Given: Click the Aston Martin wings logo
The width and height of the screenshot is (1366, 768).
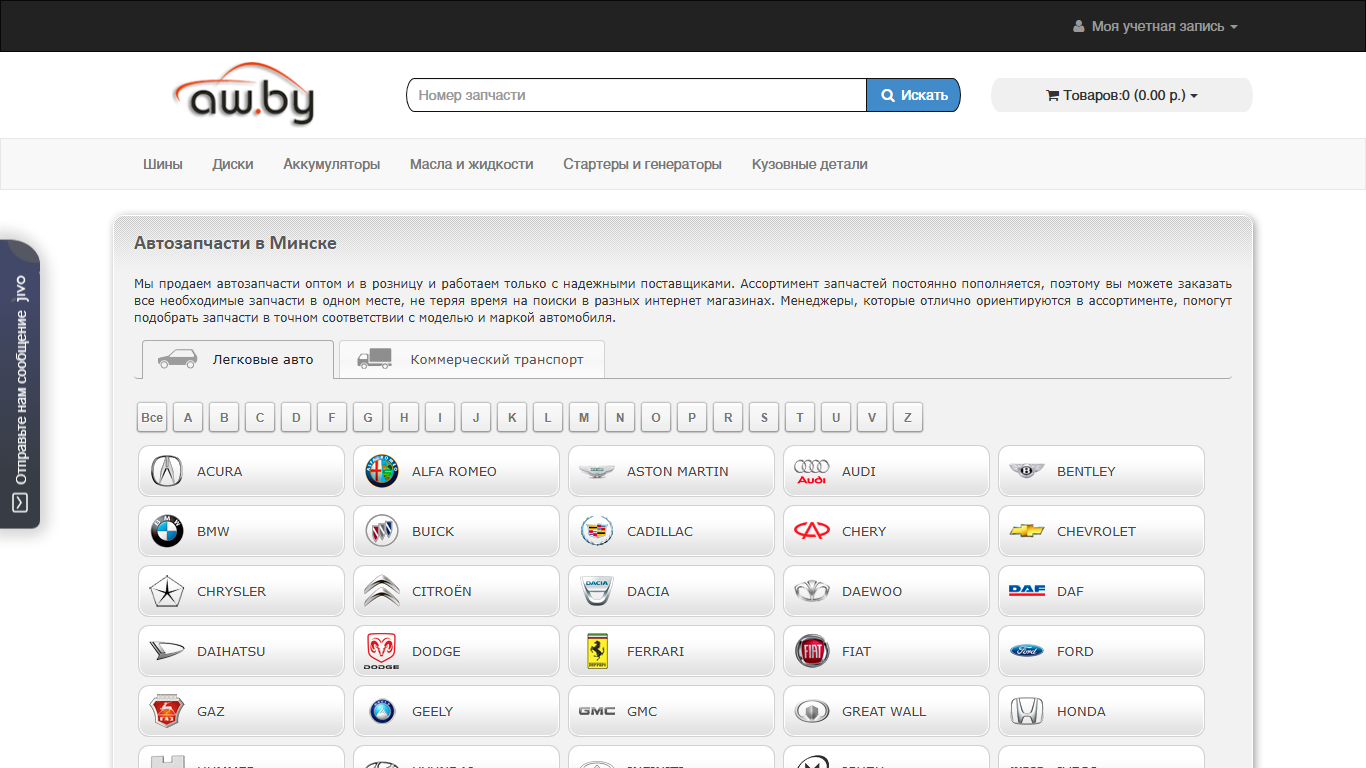Looking at the screenshot, I should click(597, 471).
